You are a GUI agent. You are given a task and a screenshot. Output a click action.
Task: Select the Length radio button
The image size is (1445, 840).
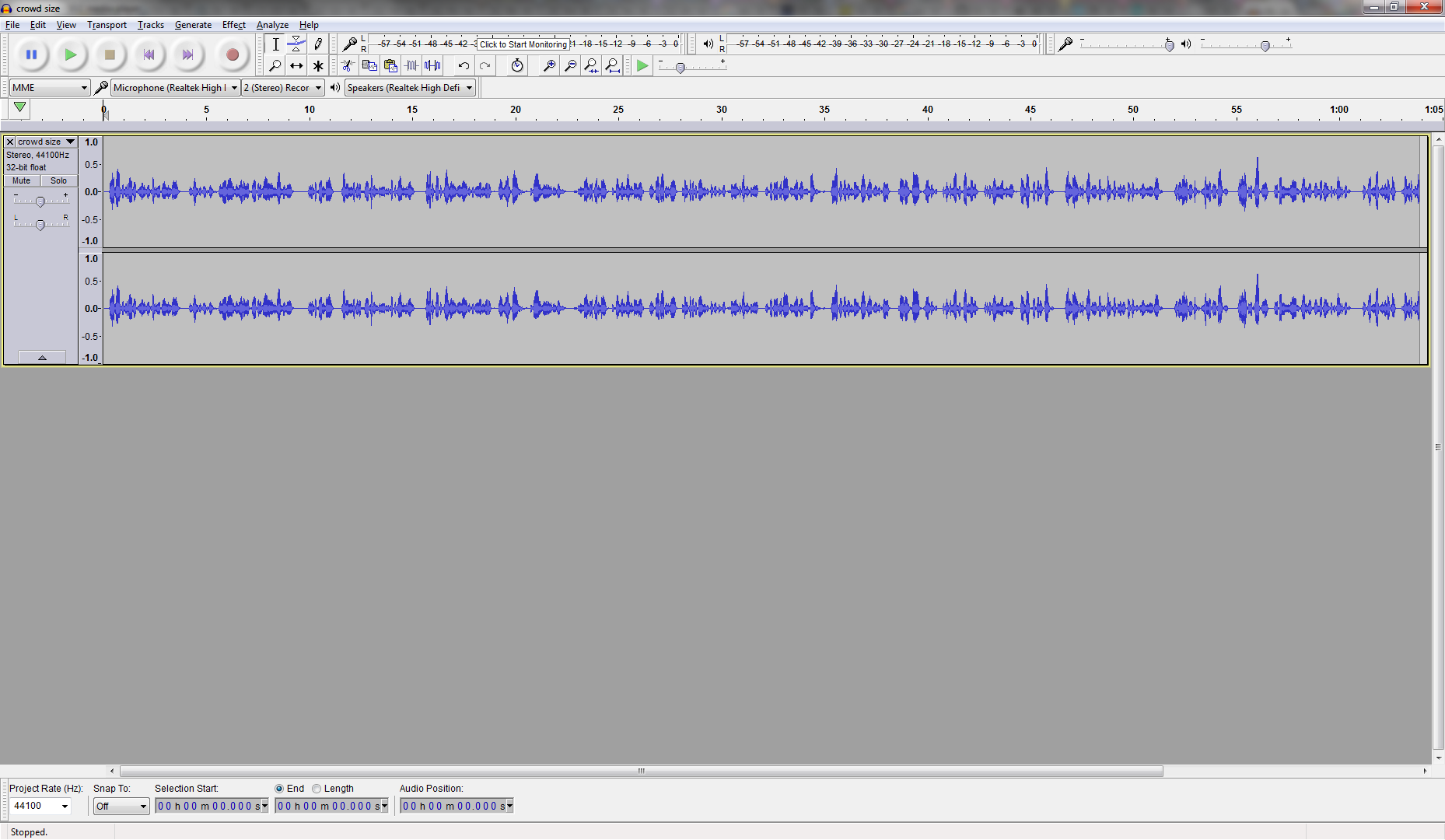point(317,788)
